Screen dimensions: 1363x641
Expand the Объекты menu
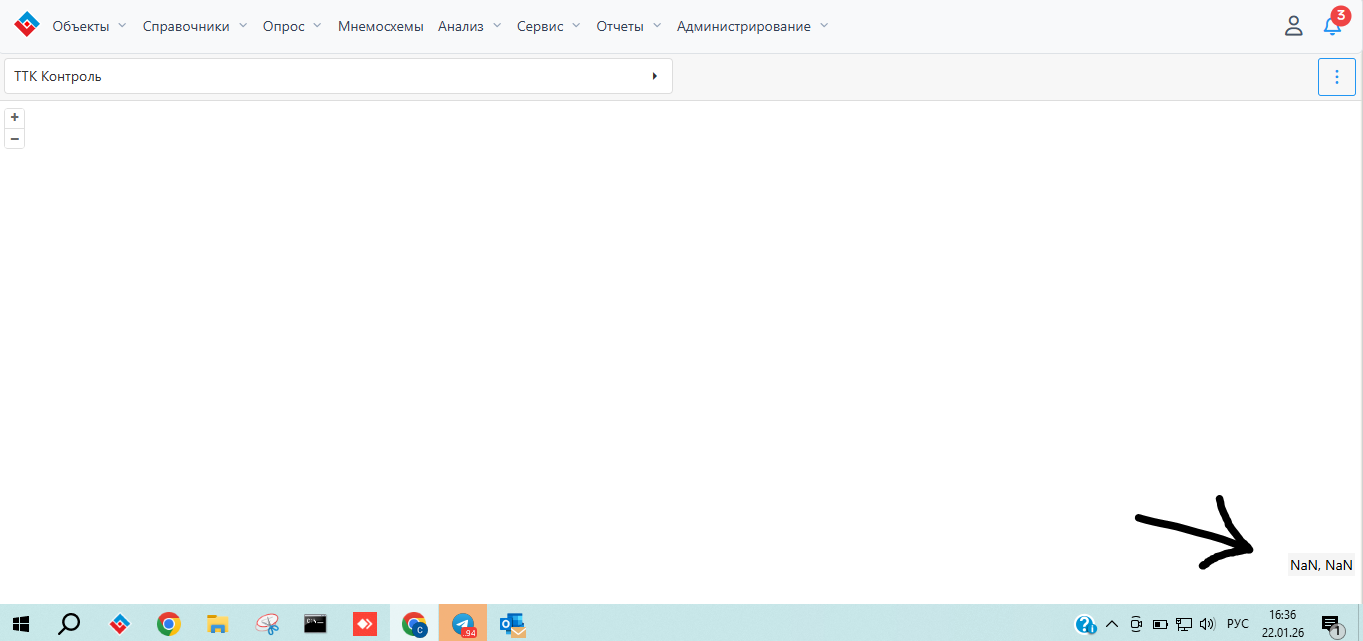point(89,26)
